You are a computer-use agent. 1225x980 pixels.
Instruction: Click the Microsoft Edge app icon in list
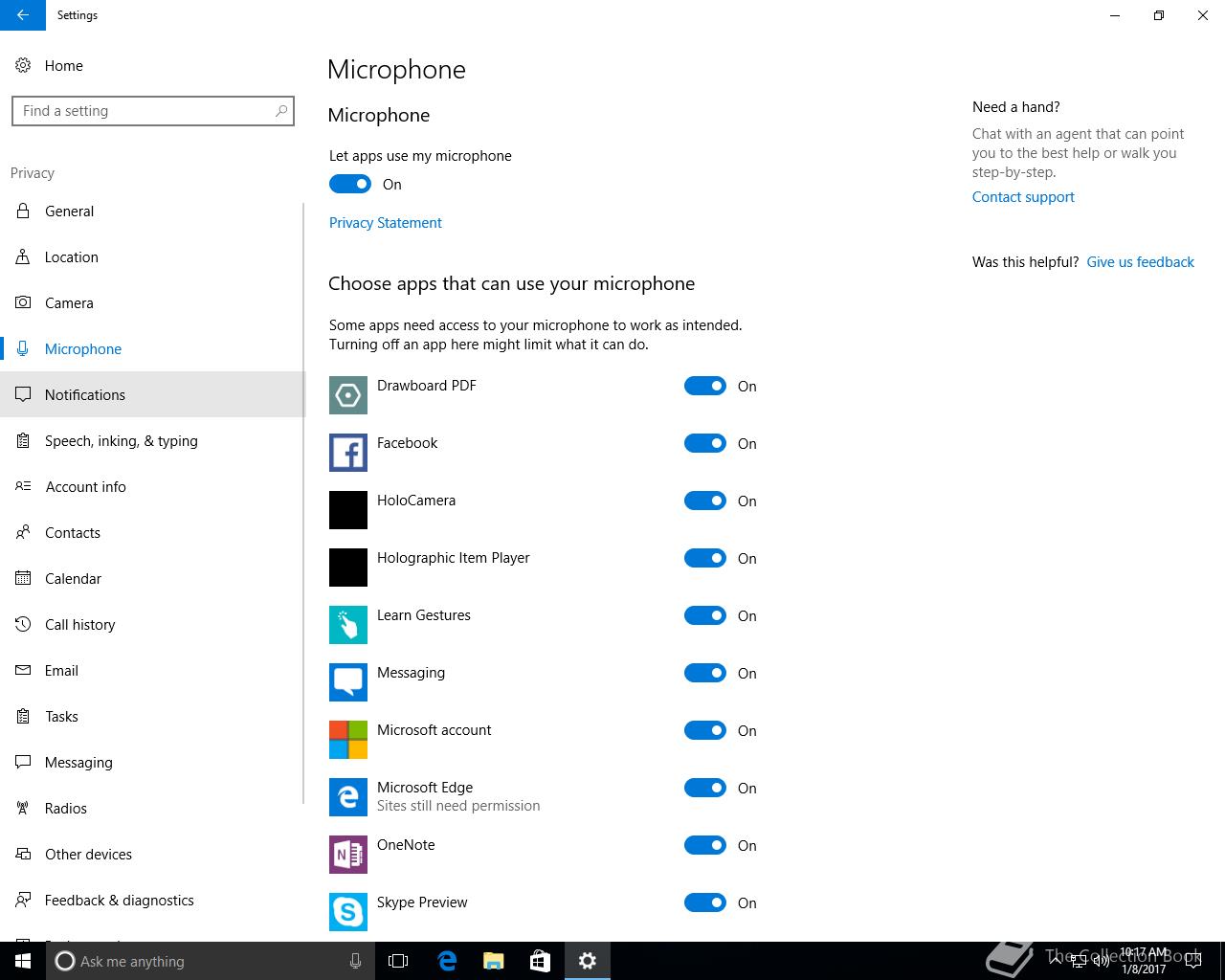point(348,797)
